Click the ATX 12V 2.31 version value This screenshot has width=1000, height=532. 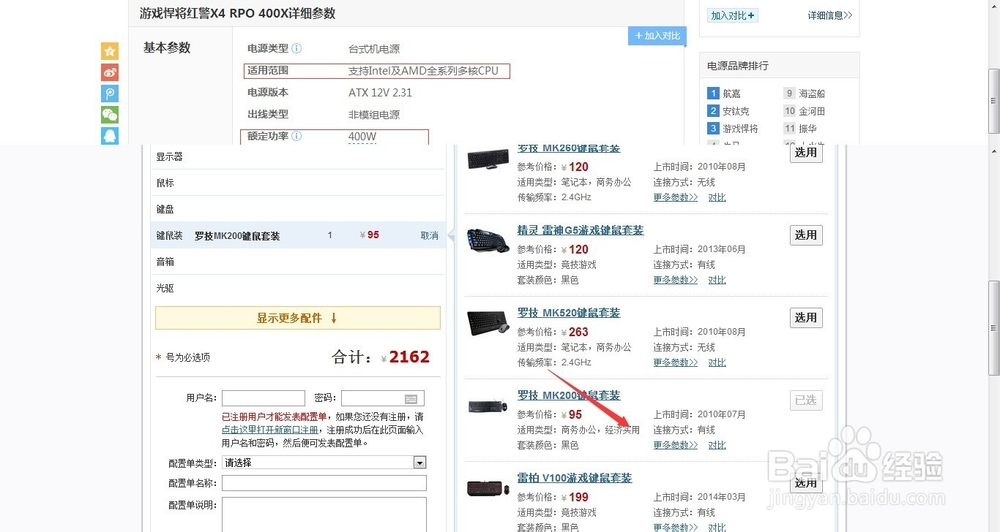pyautogui.click(x=380, y=92)
